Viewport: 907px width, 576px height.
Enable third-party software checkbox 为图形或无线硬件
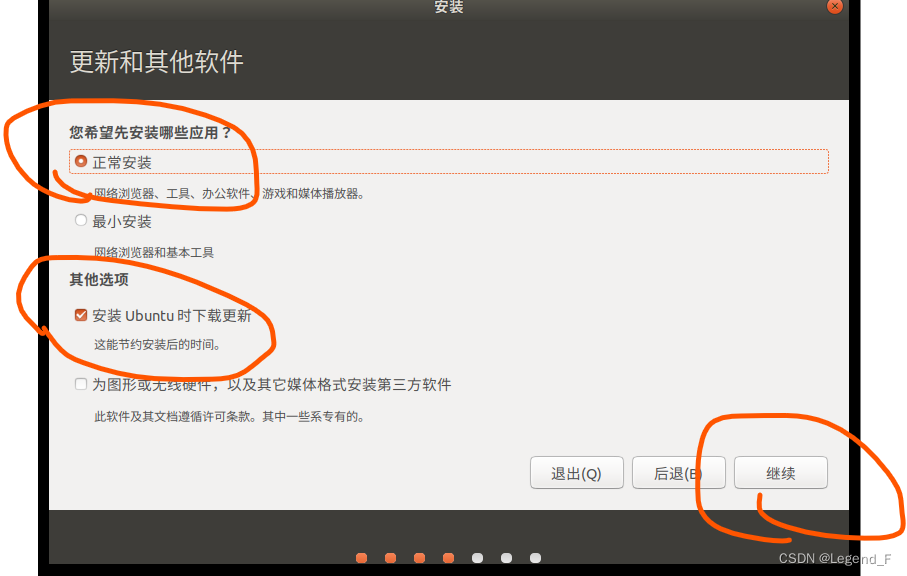click(81, 384)
